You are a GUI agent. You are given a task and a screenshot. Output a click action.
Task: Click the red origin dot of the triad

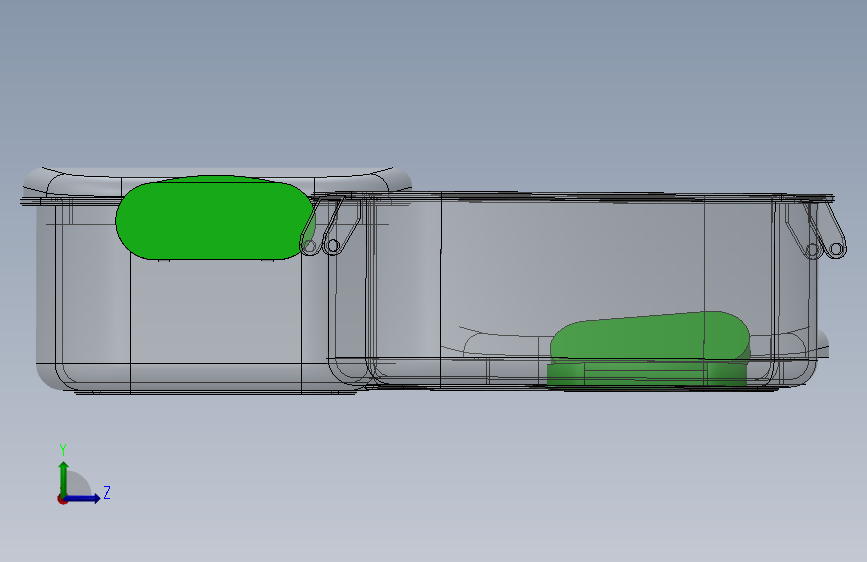click(62, 499)
